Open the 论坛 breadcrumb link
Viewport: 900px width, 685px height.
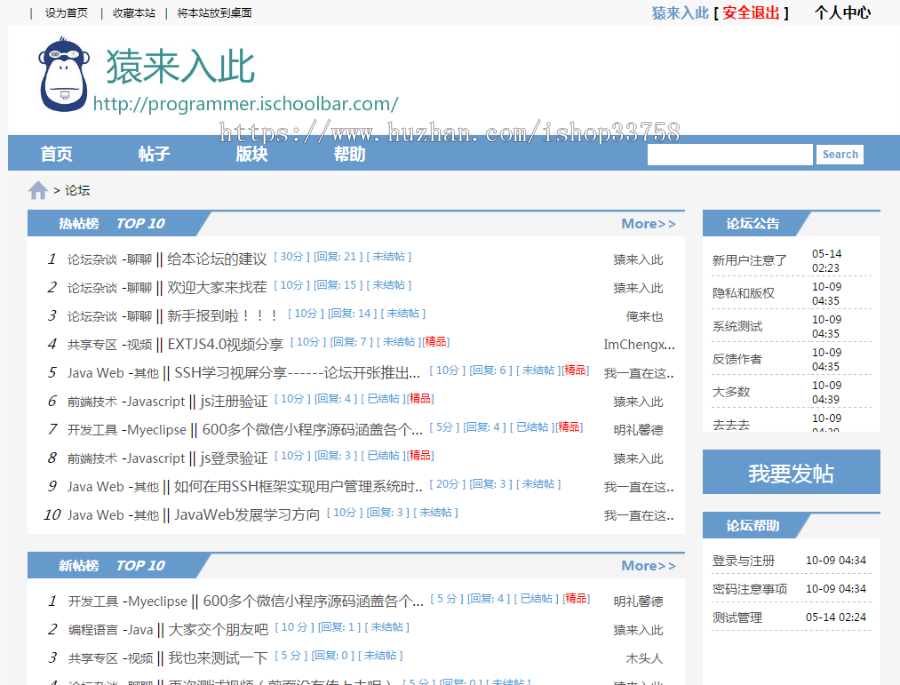click(x=77, y=189)
